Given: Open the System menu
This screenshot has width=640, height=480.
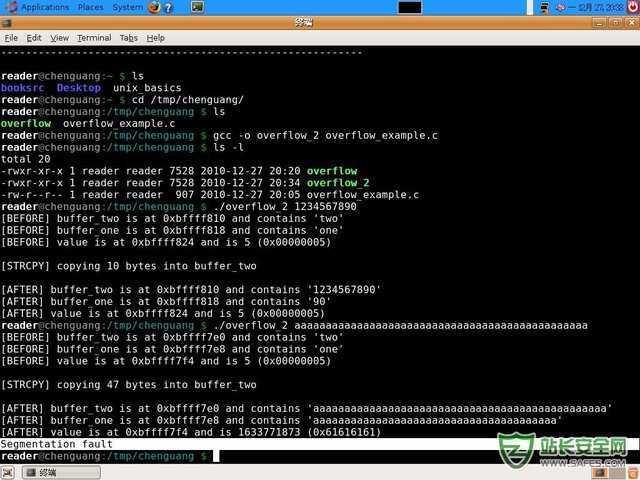Looking at the screenshot, I should (128, 7).
